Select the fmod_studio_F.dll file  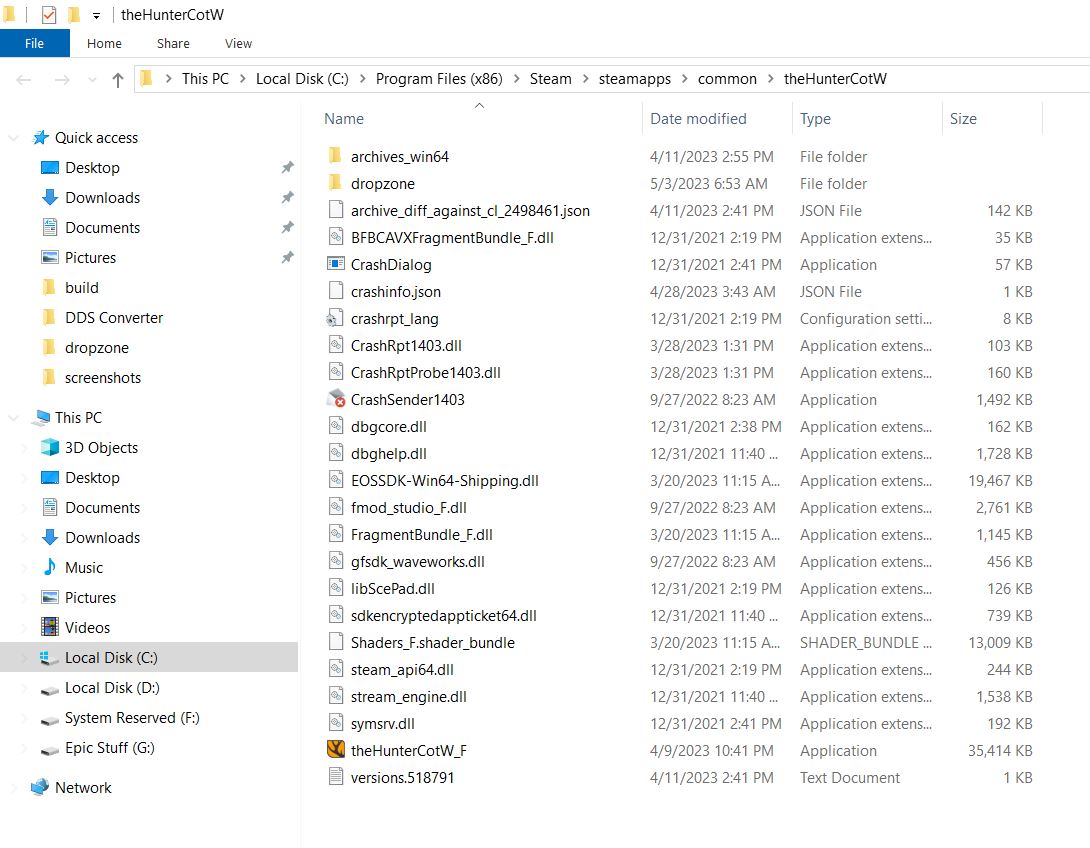pos(409,507)
